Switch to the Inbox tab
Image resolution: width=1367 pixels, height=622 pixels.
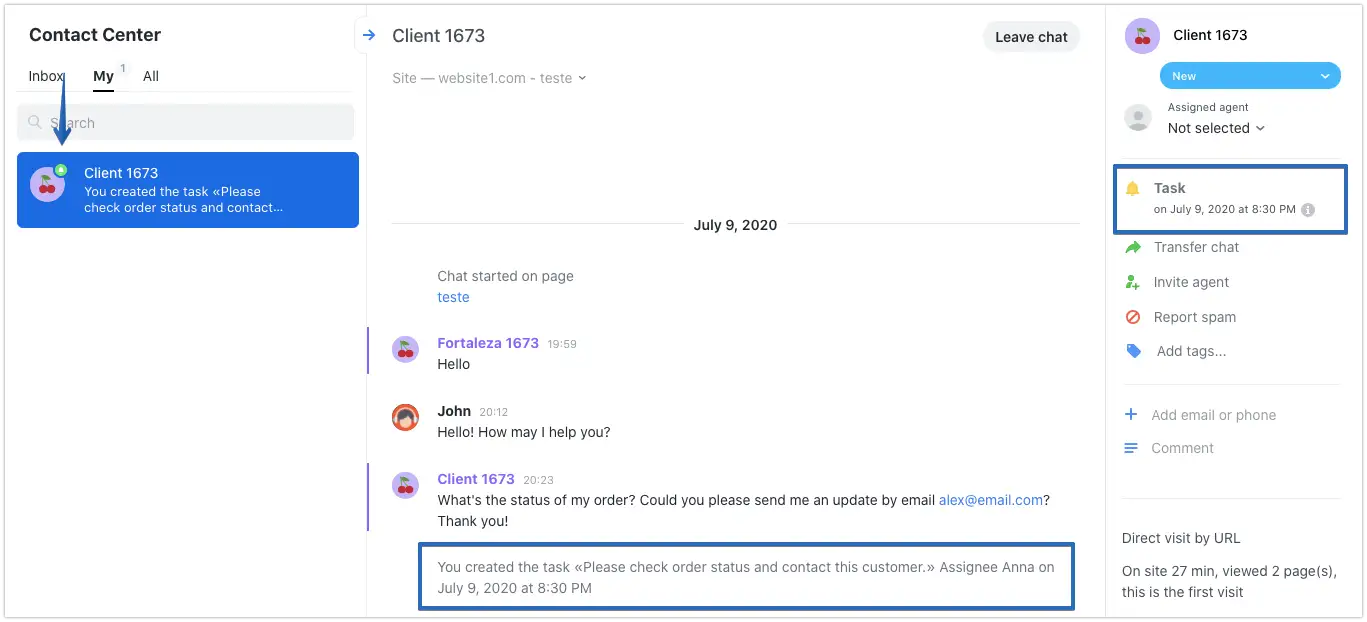pos(46,76)
